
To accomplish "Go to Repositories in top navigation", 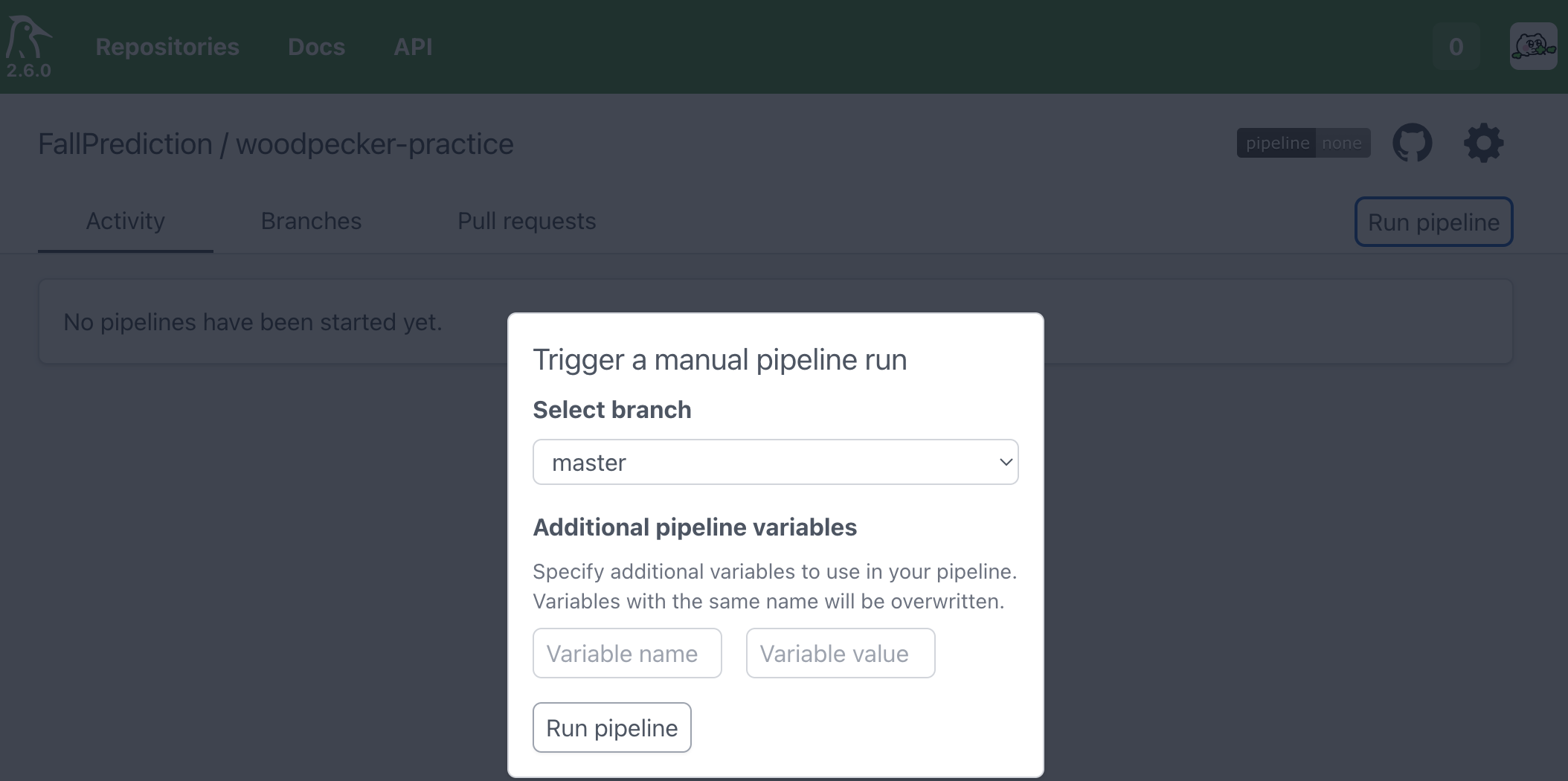I will [x=167, y=47].
